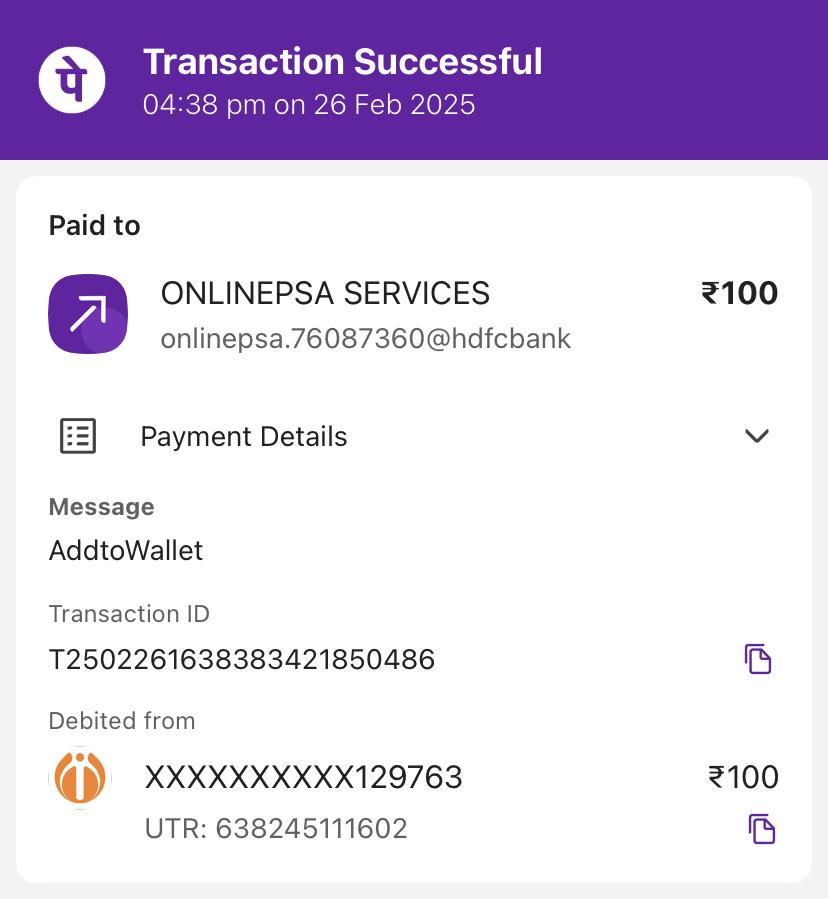Open the ONLINEPSA SERVICES payee name
Viewport: 828px width, 899px height.
325,293
